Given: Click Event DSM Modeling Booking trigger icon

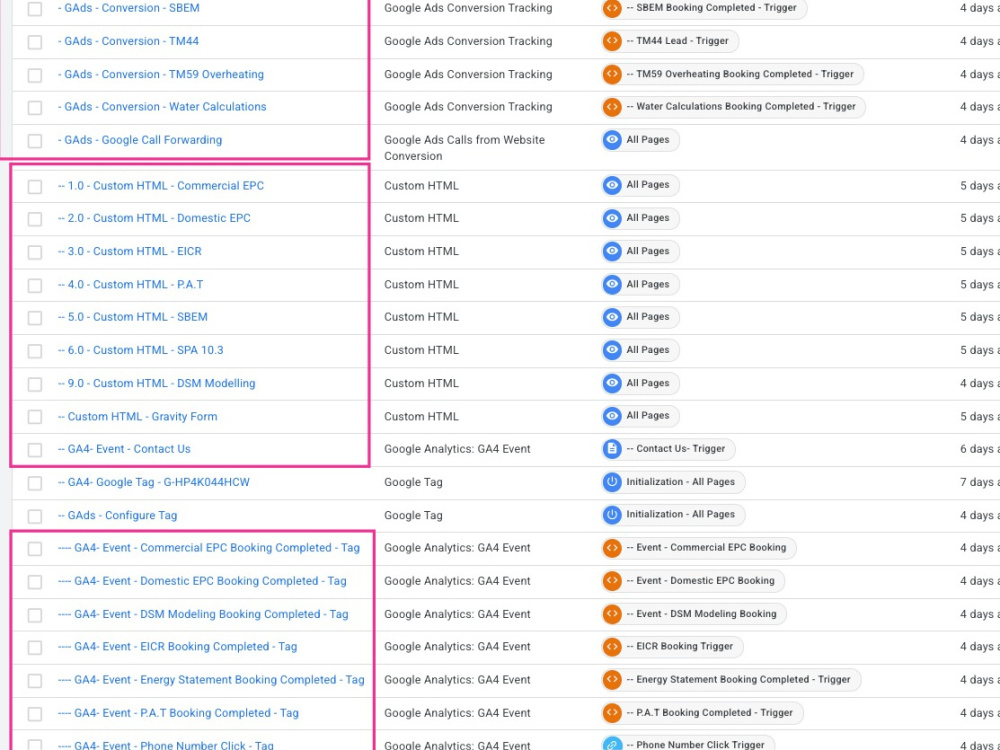Looking at the screenshot, I should [612, 614].
